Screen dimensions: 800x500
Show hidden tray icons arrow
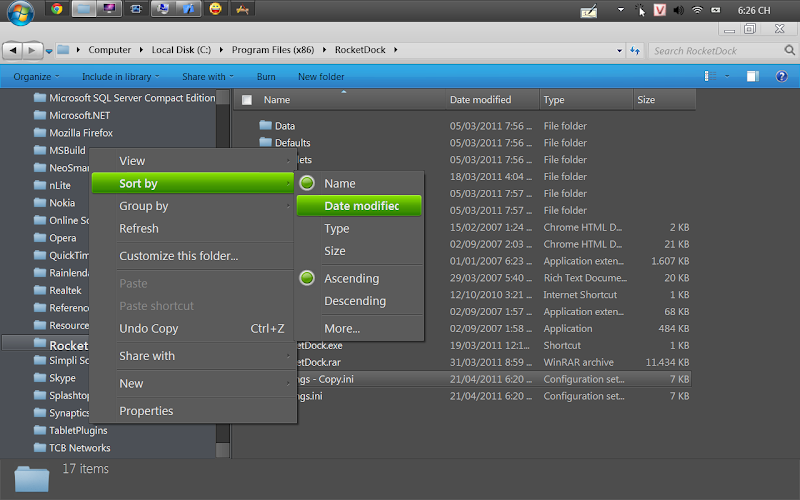pyautogui.click(x=621, y=10)
